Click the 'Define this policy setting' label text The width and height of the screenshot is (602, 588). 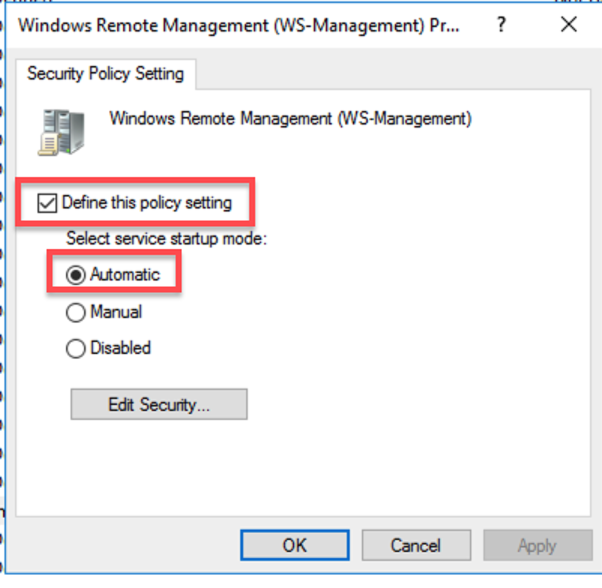pos(146,203)
